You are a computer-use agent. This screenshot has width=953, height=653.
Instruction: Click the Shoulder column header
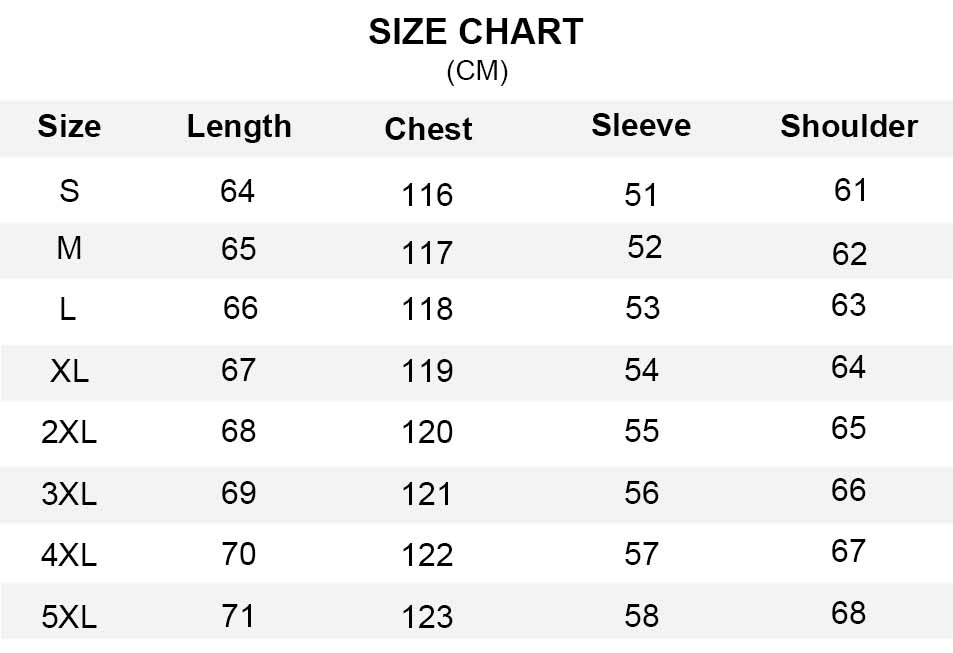tap(849, 126)
